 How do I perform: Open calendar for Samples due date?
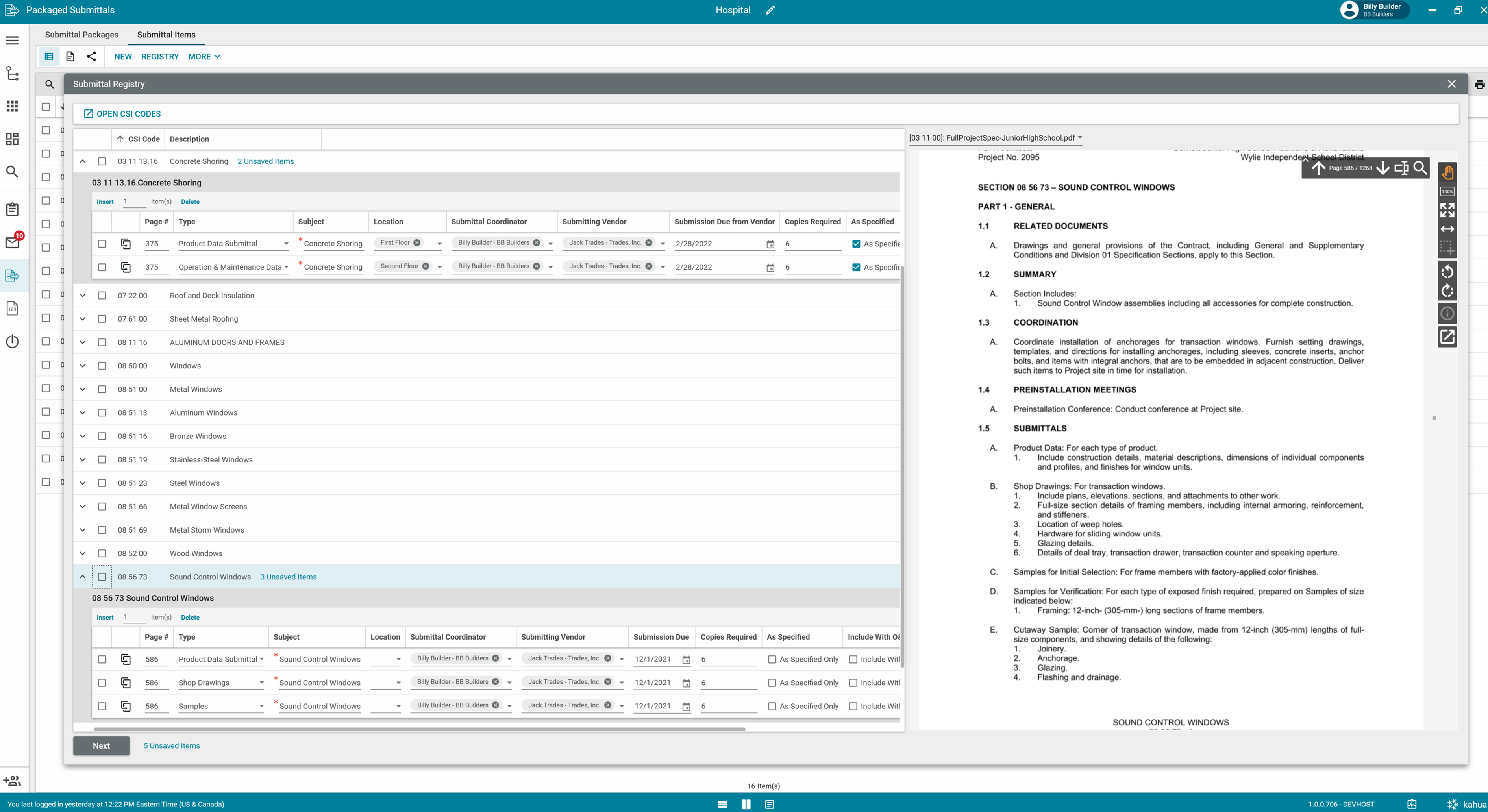[686, 706]
